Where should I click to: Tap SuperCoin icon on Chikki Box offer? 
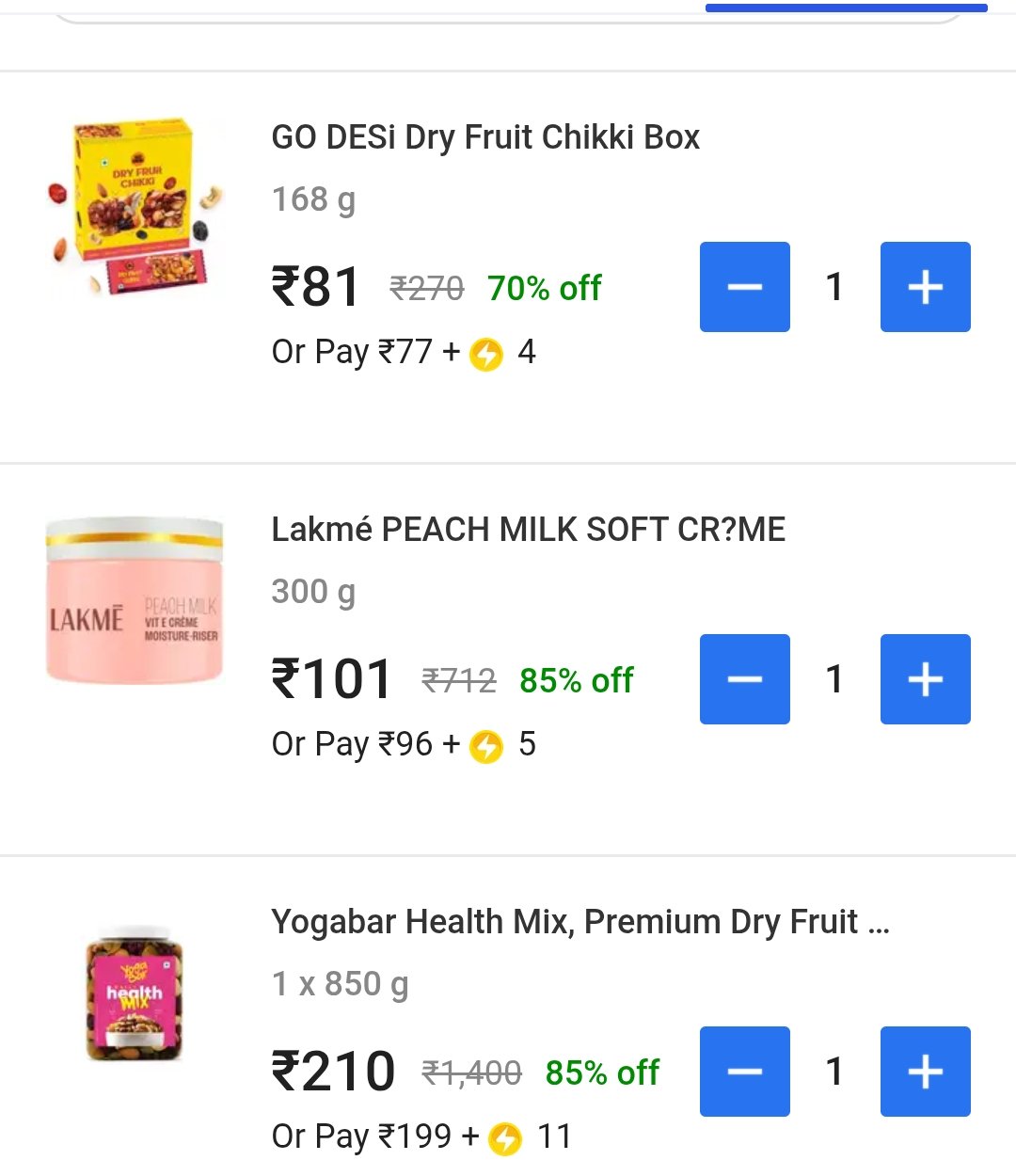point(486,354)
